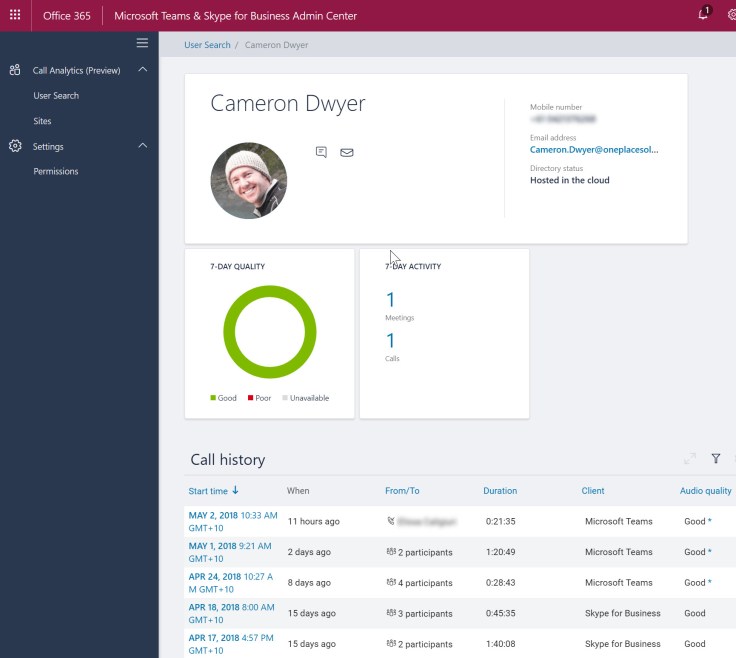Click the chat message icon for Cameron Dwyer
Screen dimensions: 736x658
point(321,152)
